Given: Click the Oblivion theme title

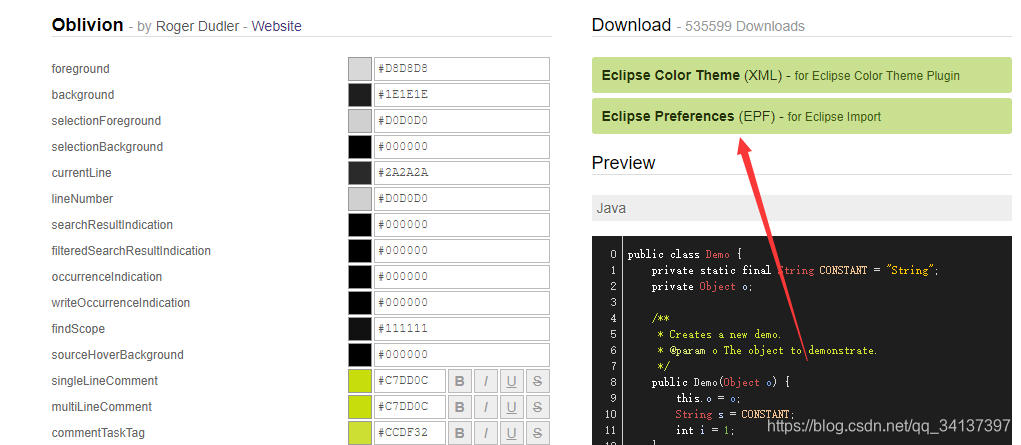Looking at the screenshot, I should click(87, 25).
